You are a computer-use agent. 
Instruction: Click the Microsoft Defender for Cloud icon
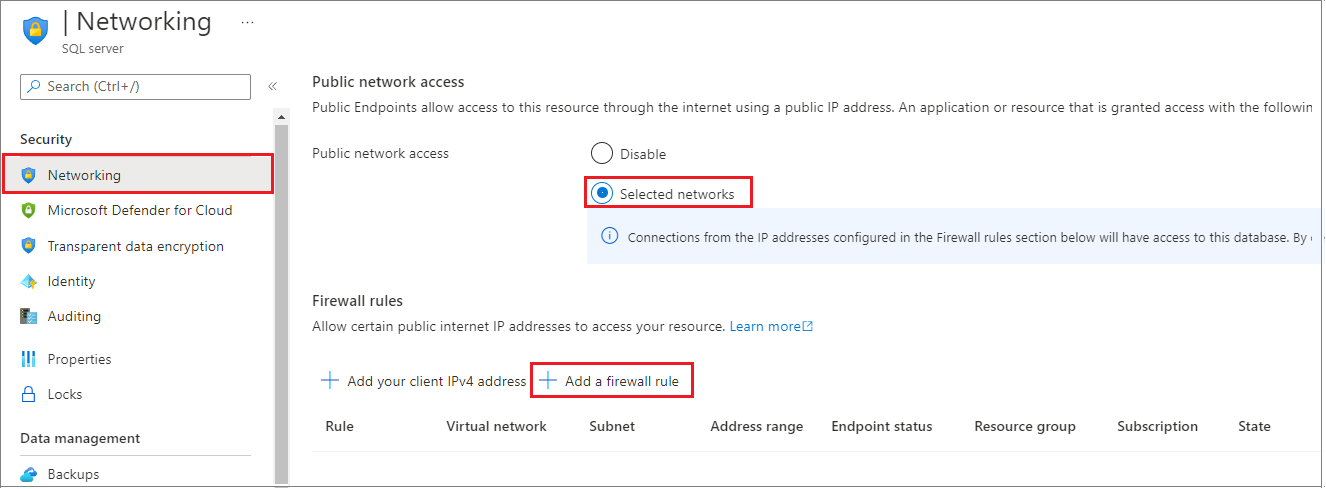coord(29,211)
